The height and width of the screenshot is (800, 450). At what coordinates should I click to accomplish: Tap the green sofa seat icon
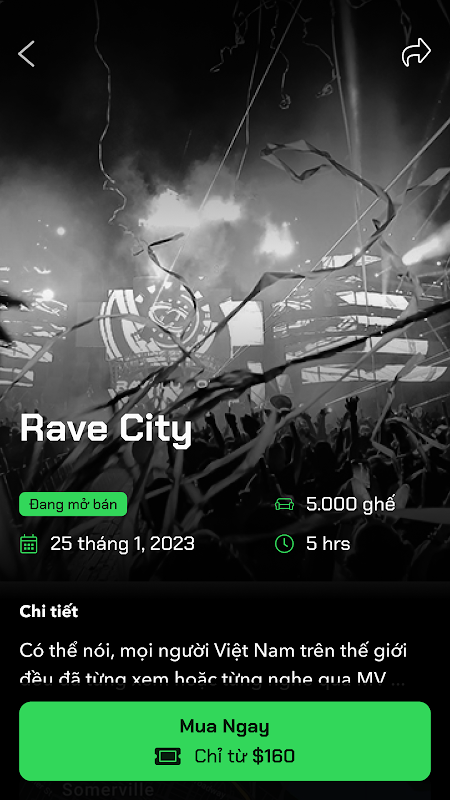284,505
